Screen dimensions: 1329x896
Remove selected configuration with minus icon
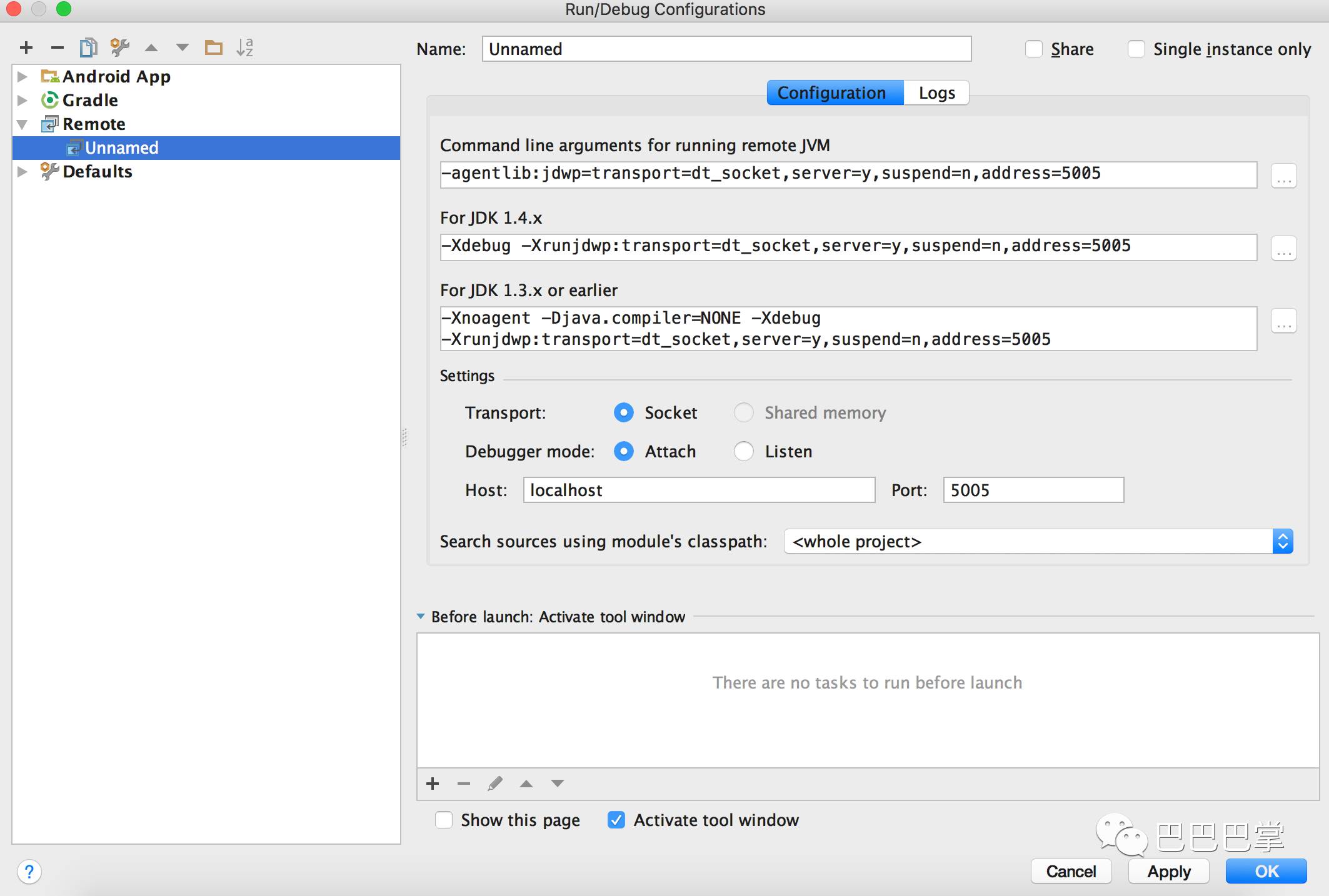(58, 47)
